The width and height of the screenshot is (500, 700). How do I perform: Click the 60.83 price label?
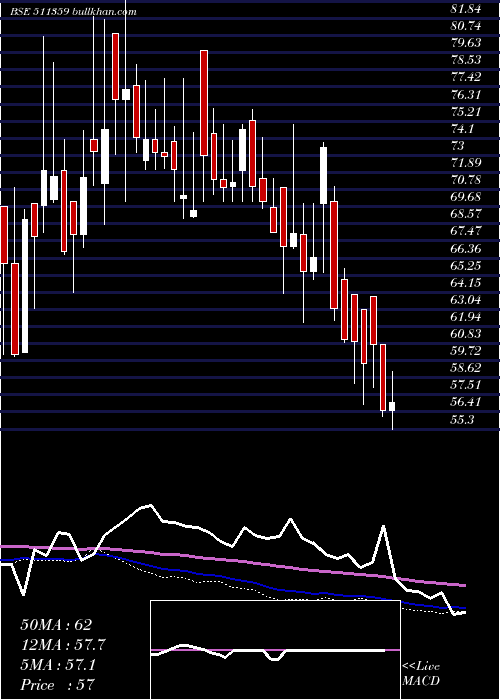pos(466,334)
